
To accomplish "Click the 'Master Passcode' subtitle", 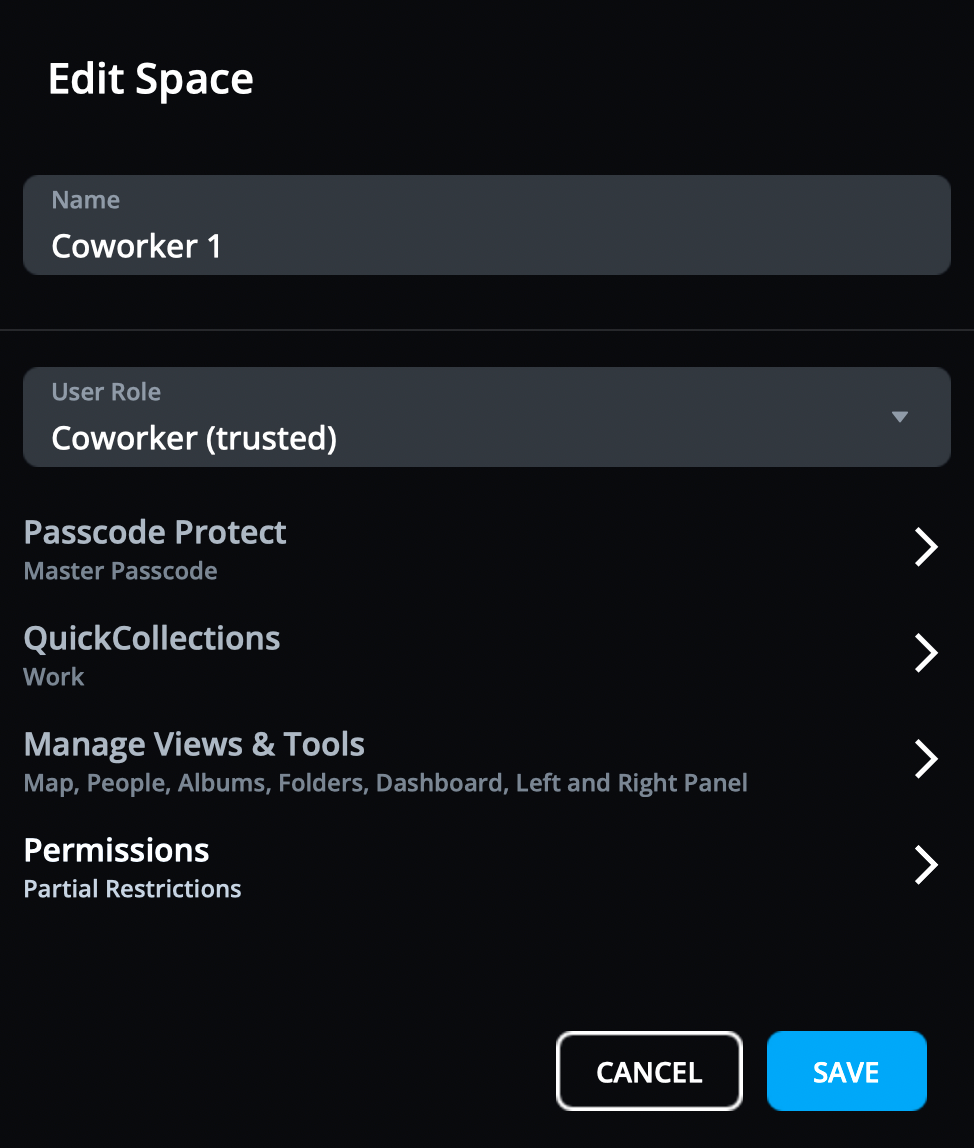I will [120, 572].
